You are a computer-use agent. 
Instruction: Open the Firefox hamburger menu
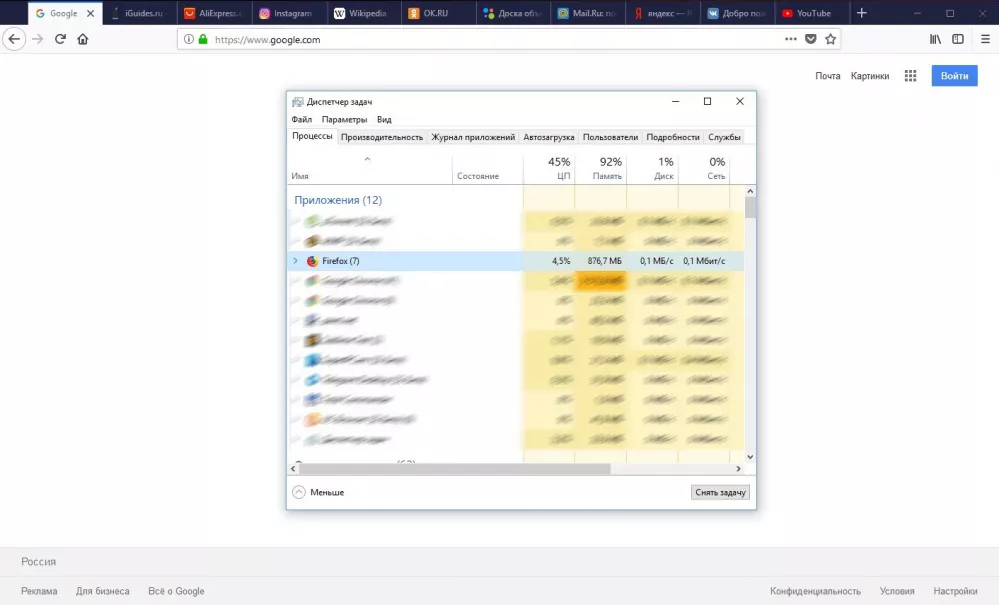coord(985,39)
